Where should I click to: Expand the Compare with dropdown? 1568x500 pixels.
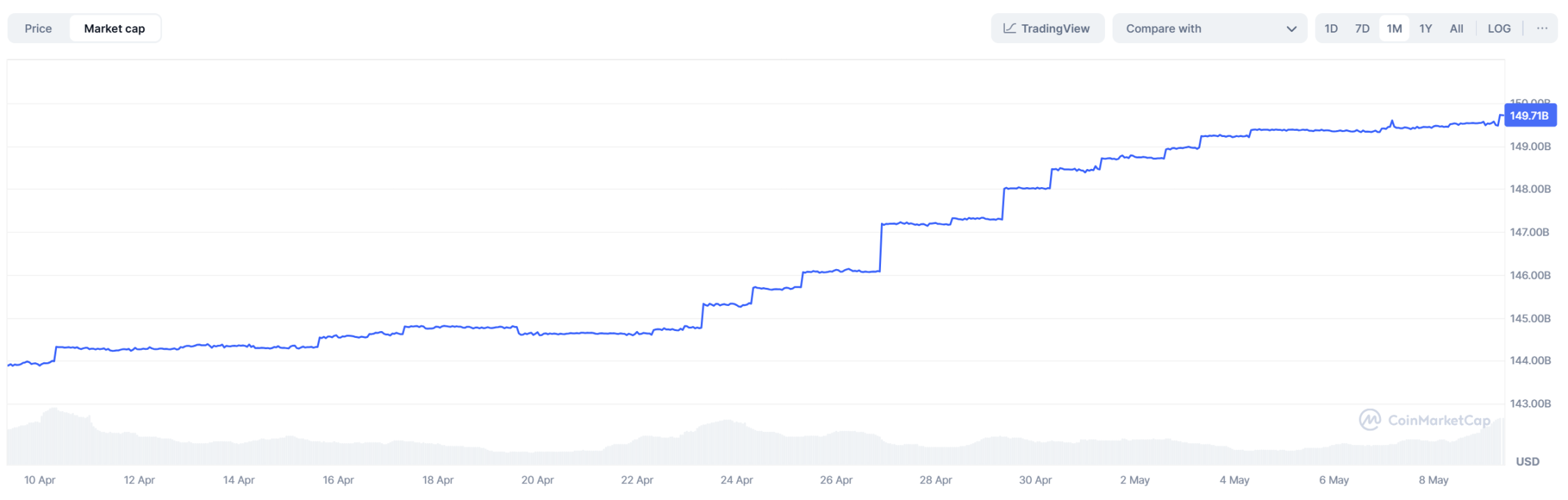pos(1210,29)
